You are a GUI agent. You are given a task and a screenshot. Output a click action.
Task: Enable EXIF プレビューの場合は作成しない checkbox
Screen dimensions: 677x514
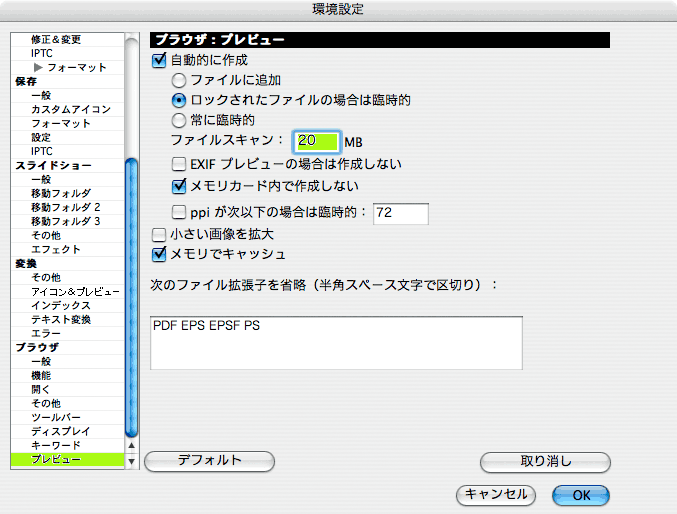(179, 164)
